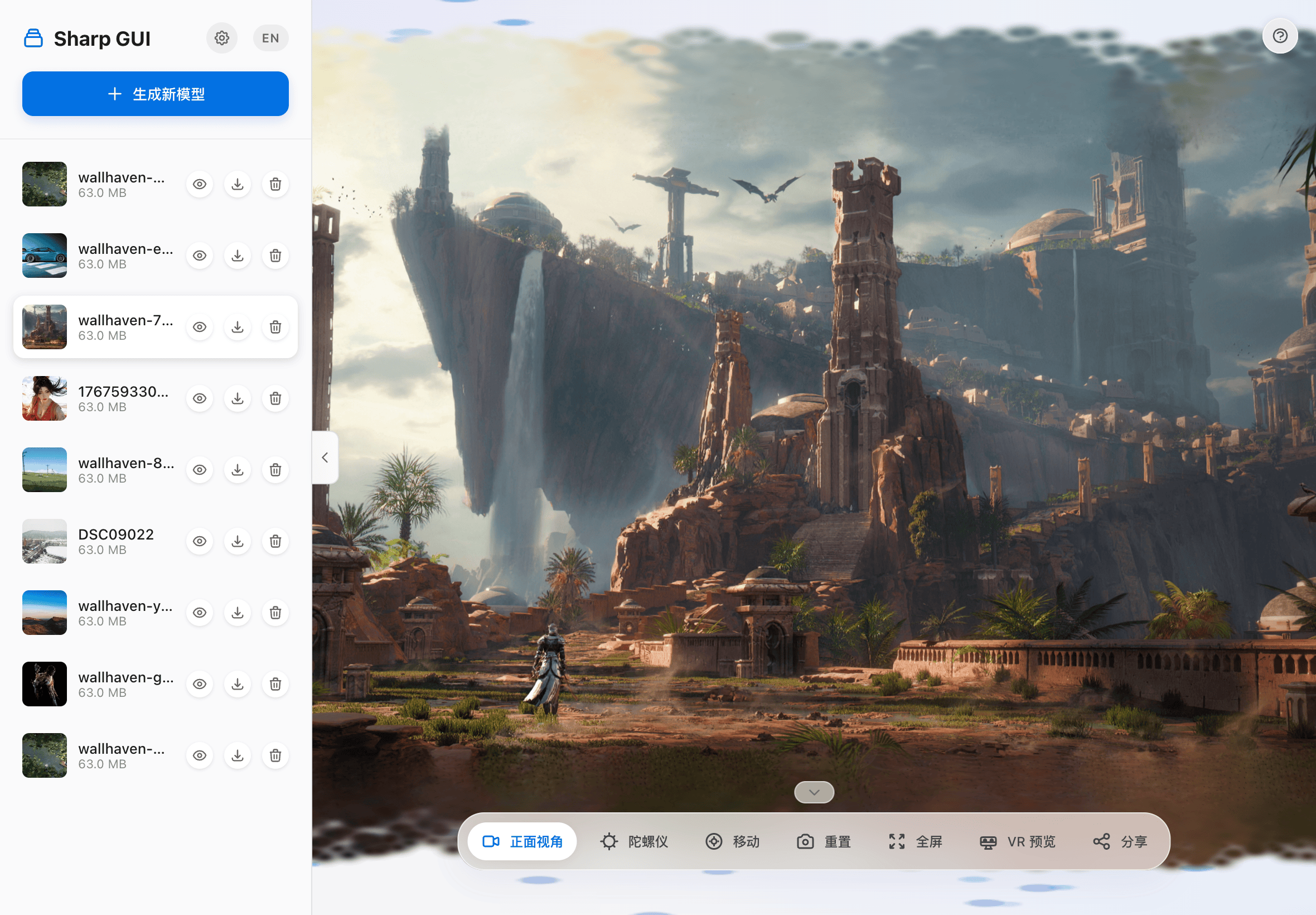Open settings via the gear icon
This screenshot has width=1316, height=915.
222,38
